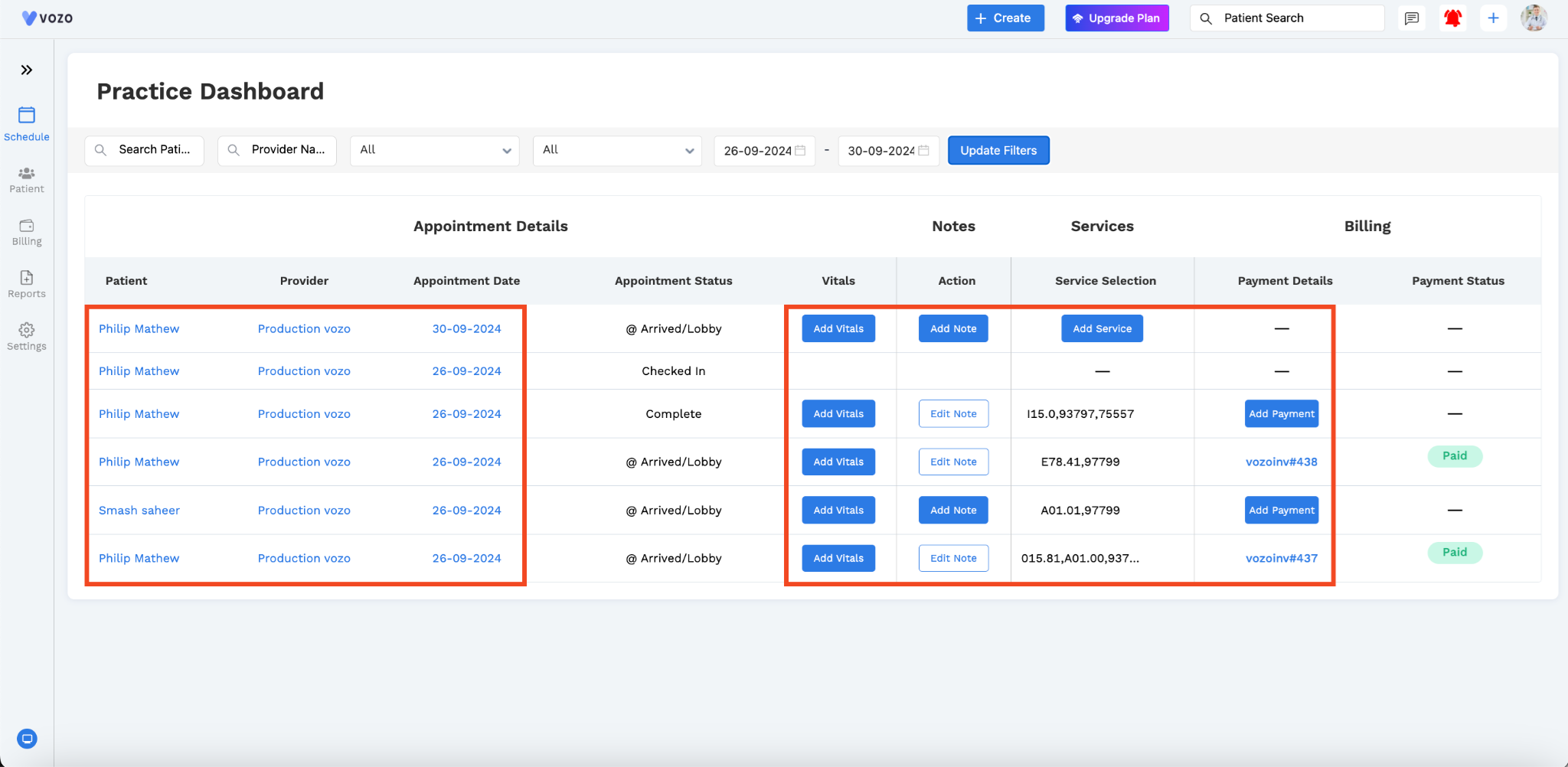Click the start date 26-09-2024 field

click(x=764, y=151)
